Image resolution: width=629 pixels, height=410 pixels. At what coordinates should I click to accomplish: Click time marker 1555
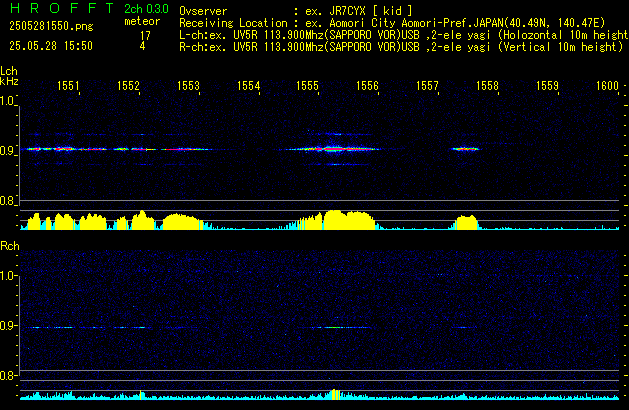pyautogui.click(x=307, y=86)
